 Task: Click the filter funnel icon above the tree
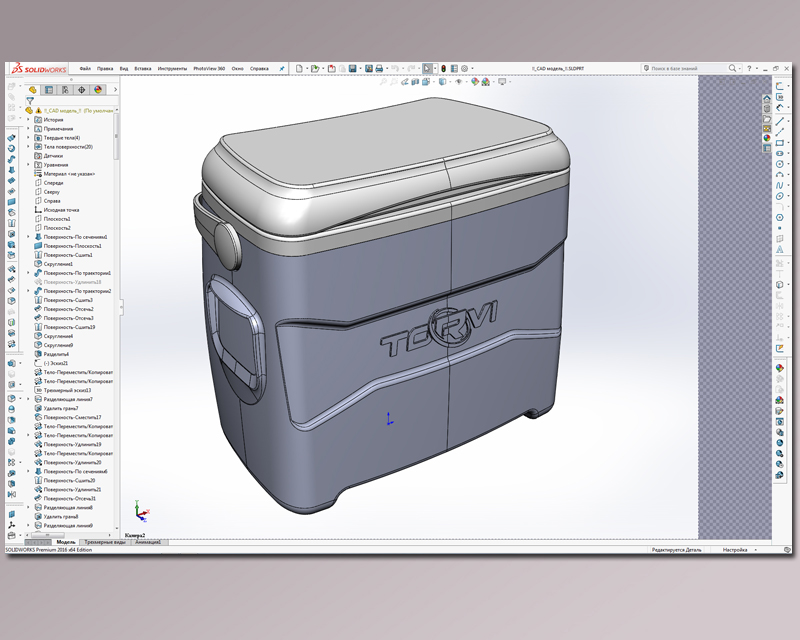tap(30, 101)
